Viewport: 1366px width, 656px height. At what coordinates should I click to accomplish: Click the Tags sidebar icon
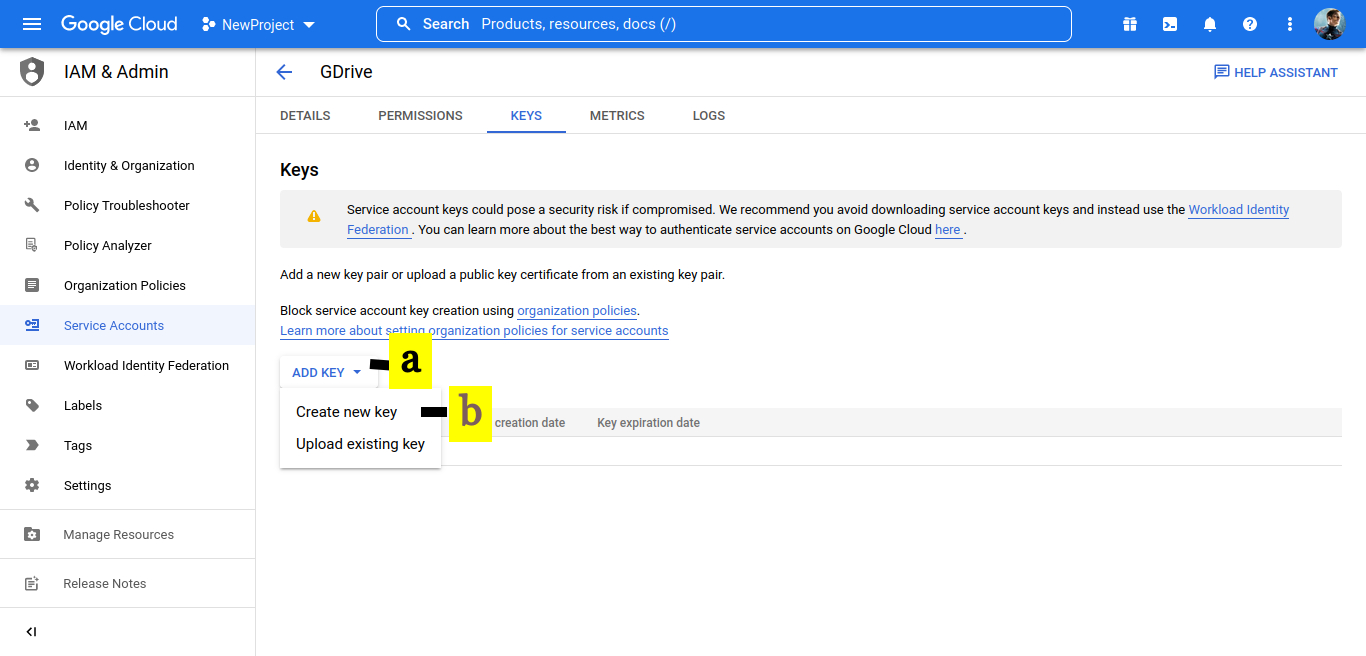[x=32, y=445]
